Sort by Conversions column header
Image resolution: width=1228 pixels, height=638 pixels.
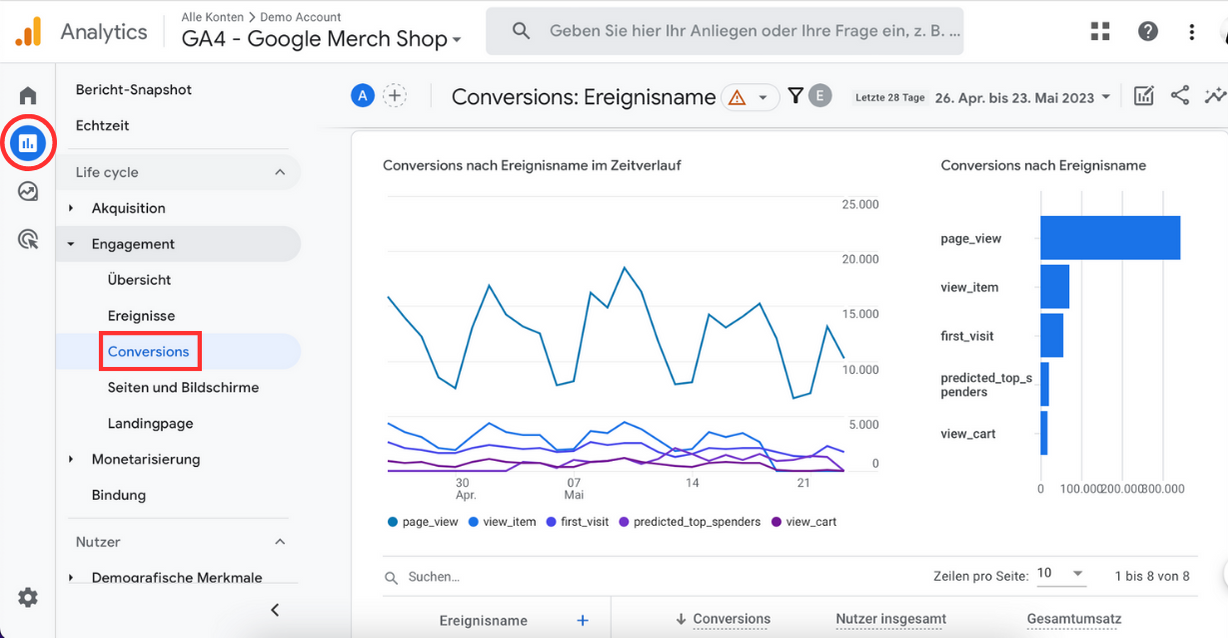(x=731, y=619)
